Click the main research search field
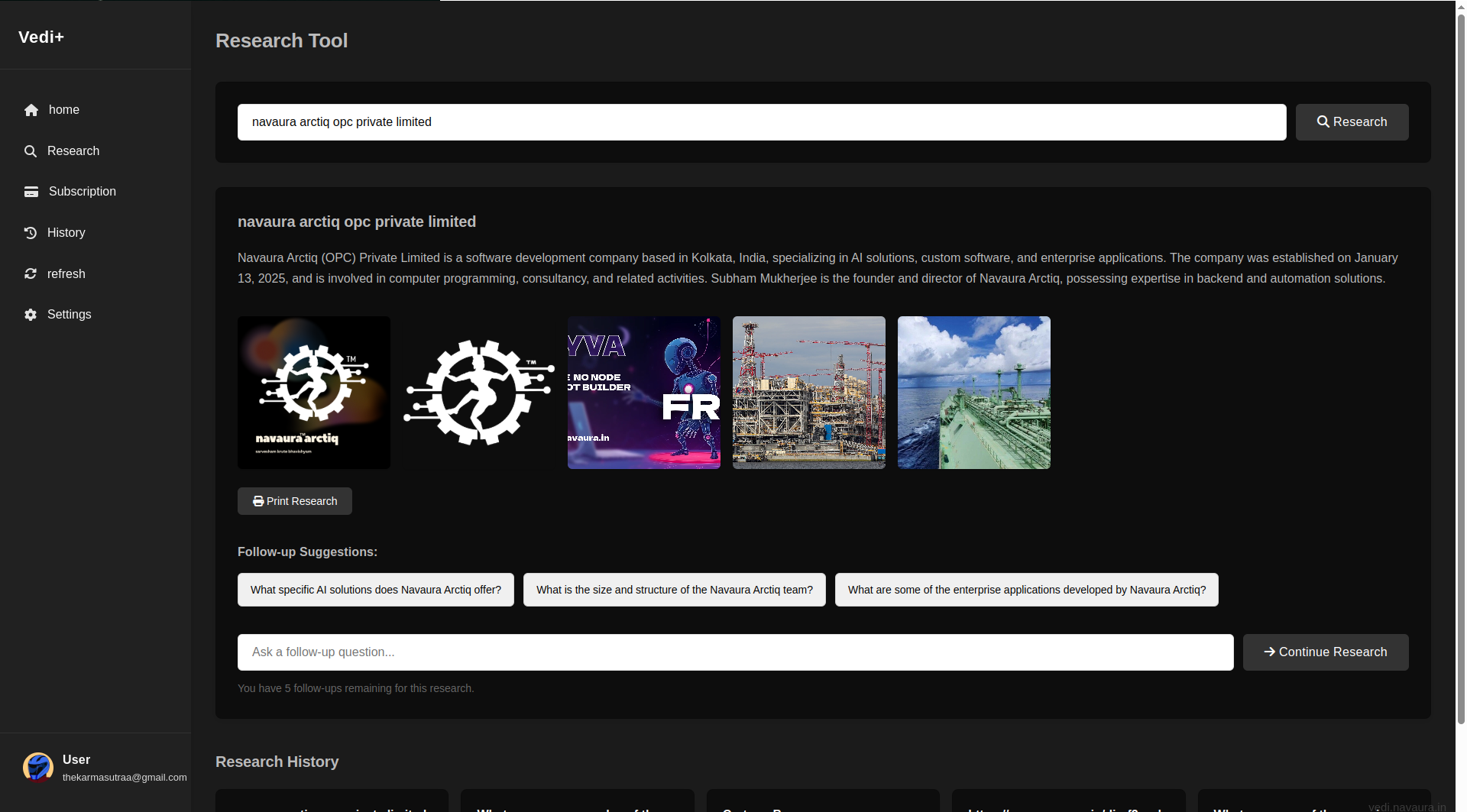Screen dimensions: 1467x812 click(x=762, y=122)
